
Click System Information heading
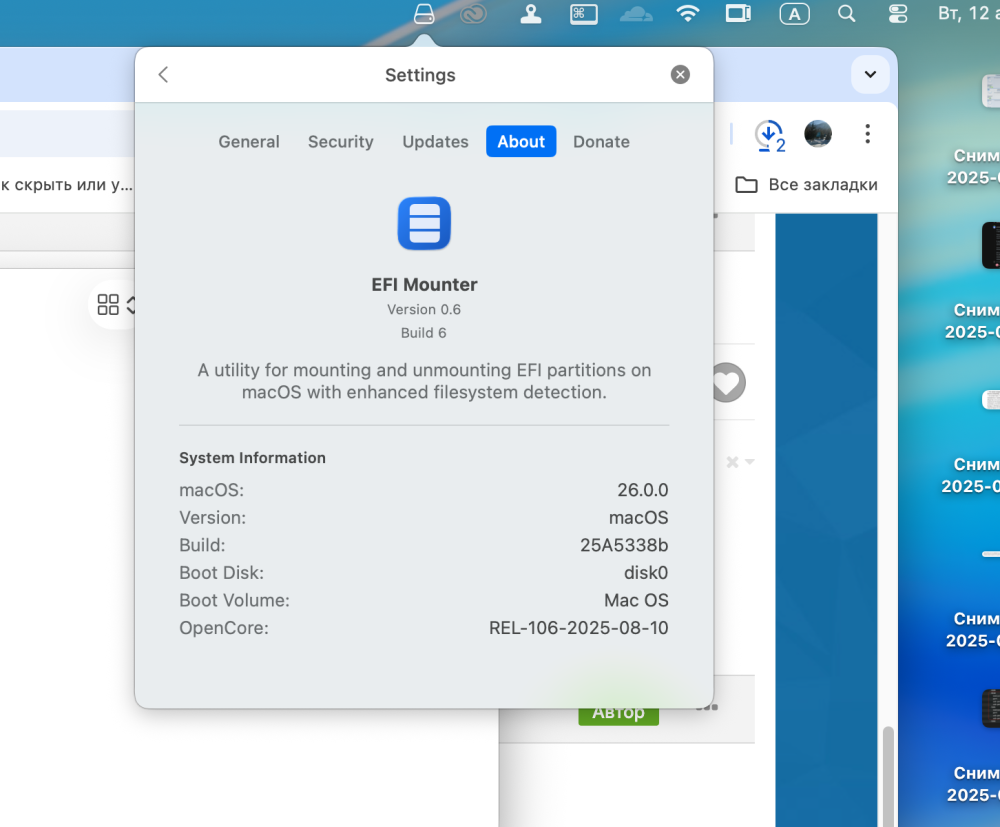[253, 458]
